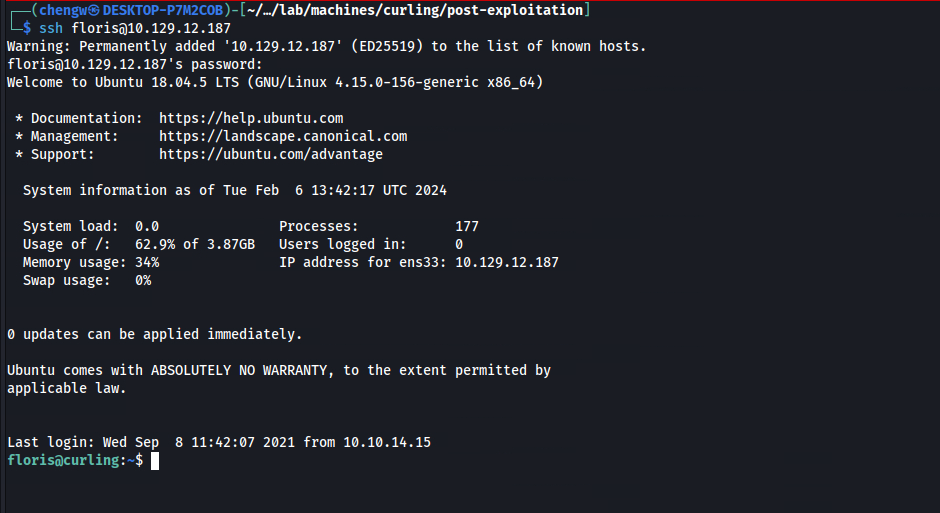This screenshot has height=513, width=940.
Task: Click the floris@10.129.12.187 SSH target argument
Action: click(151, 28)
